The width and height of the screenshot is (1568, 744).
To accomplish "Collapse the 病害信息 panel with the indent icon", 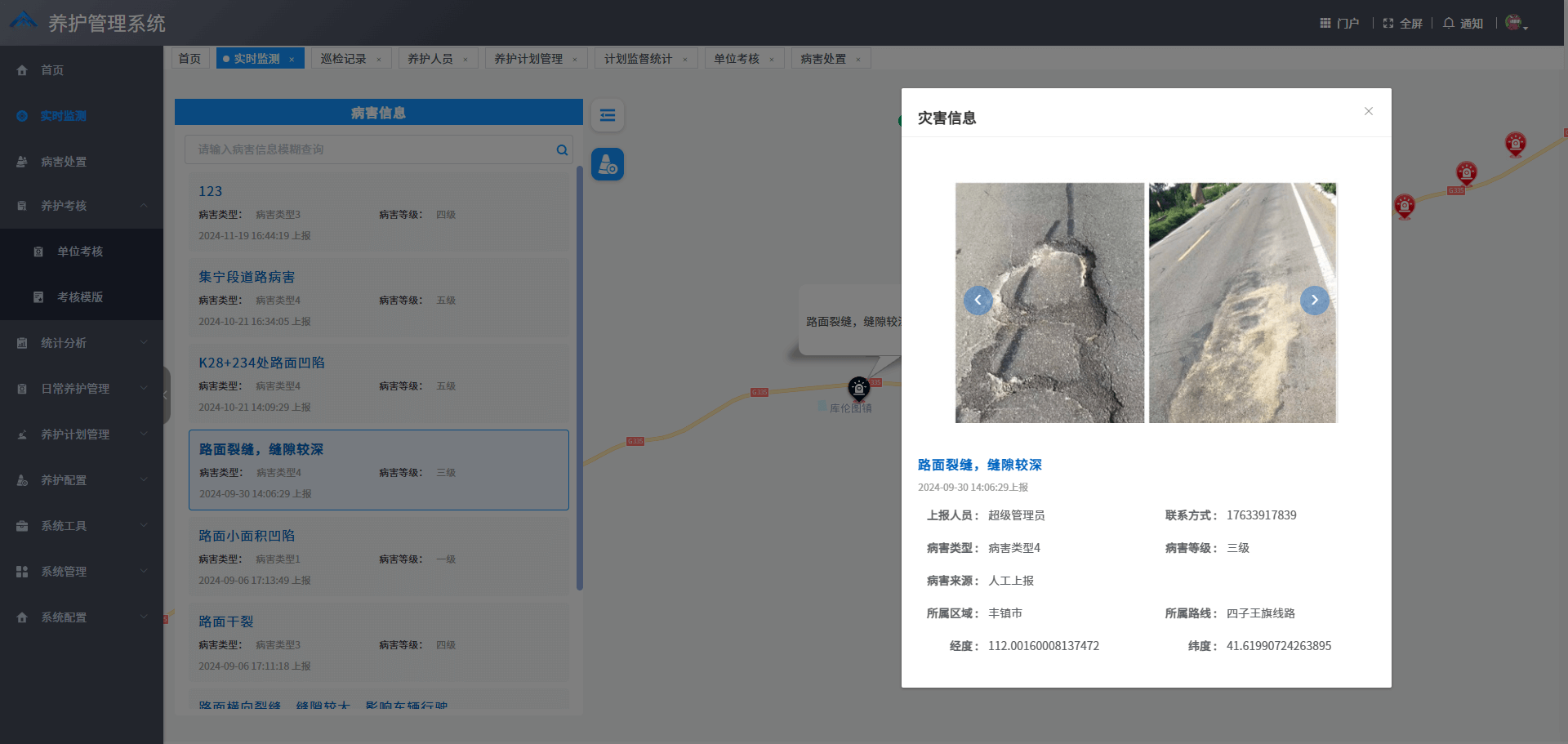I will click(607, 115).
